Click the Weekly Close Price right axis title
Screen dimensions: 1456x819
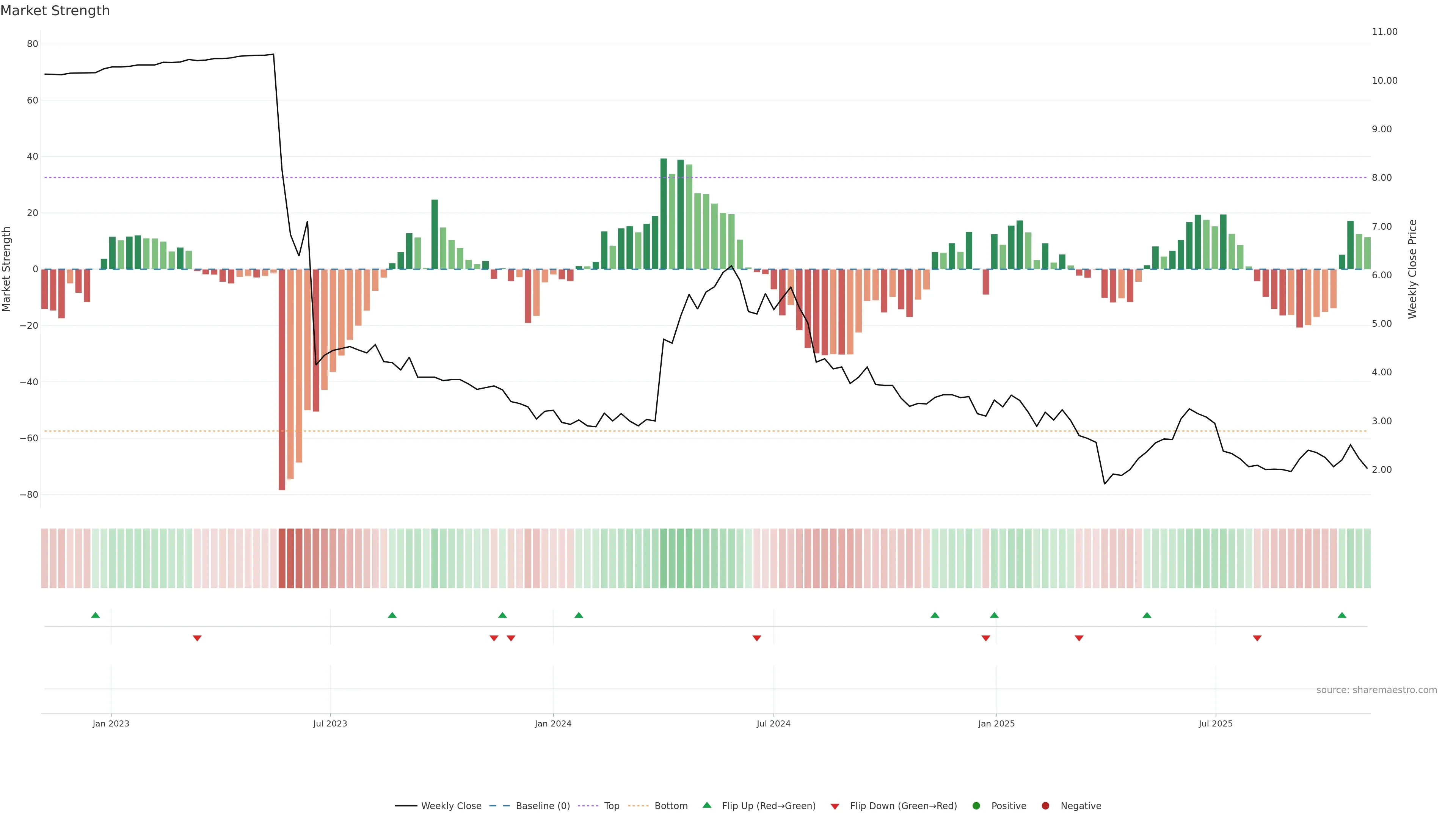point(1412,269)
